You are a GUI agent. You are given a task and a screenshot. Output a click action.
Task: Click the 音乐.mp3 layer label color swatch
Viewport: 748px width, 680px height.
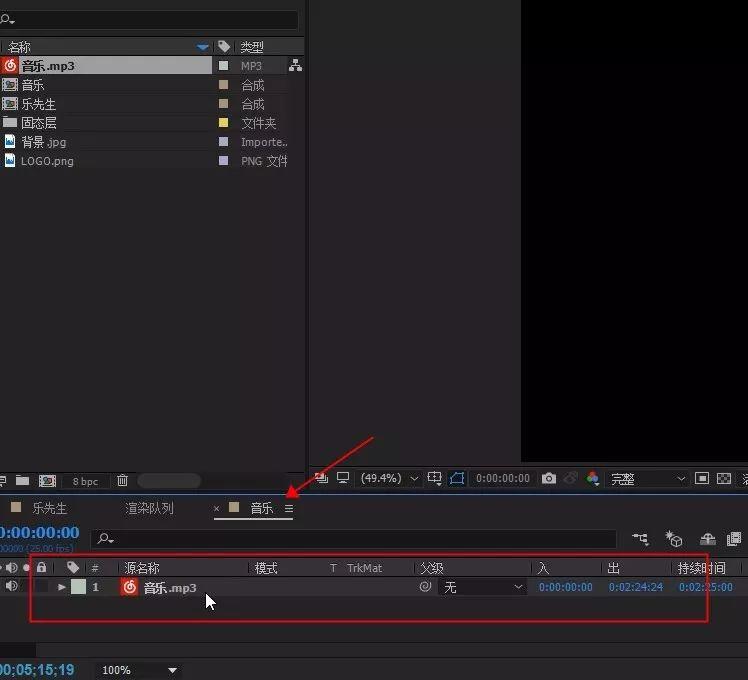[x=78, y=586]
